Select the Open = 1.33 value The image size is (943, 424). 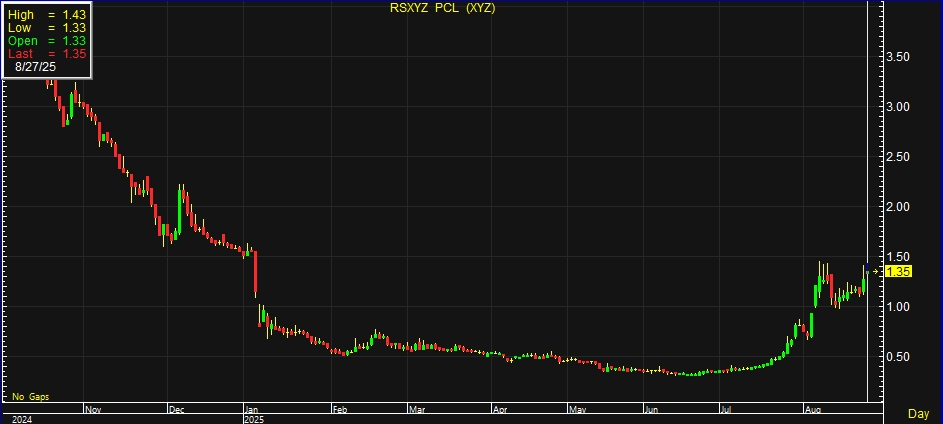point(47,41)
